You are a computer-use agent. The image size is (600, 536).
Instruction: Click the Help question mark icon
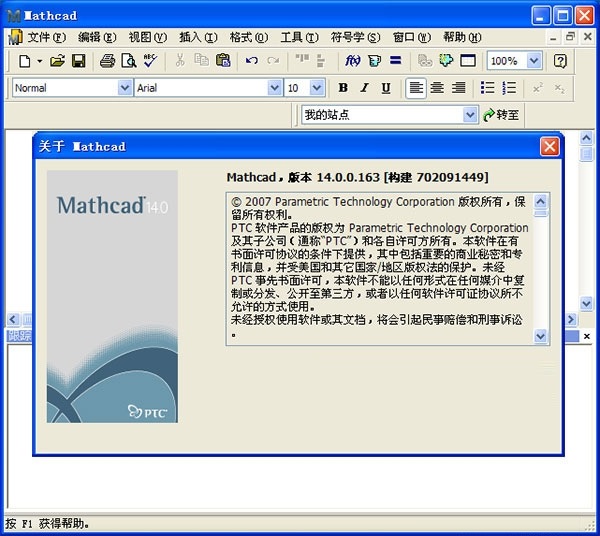click(x=560, y=61)
